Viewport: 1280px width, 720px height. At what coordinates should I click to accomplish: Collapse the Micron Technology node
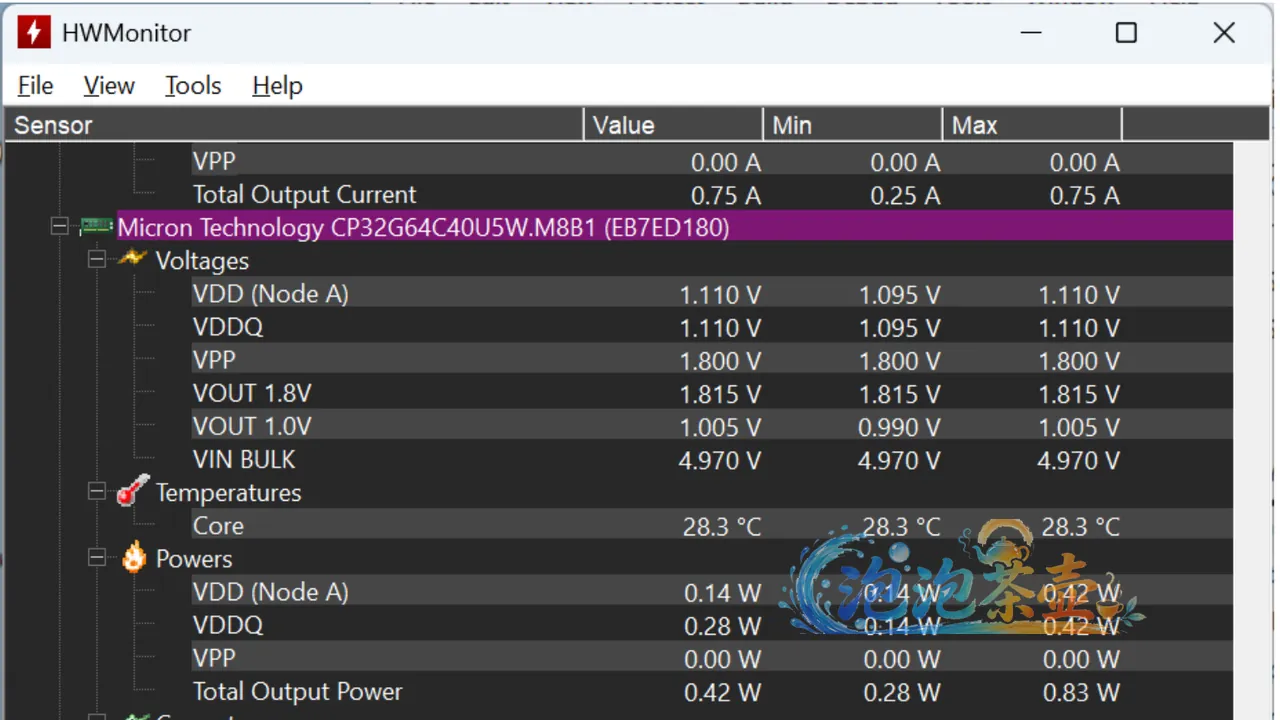tap(60, 227)
